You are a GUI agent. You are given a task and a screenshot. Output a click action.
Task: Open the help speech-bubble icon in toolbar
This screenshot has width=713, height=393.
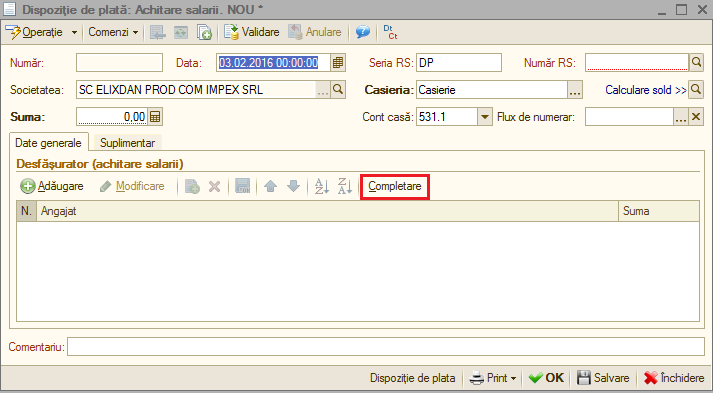tap(362, 32)
